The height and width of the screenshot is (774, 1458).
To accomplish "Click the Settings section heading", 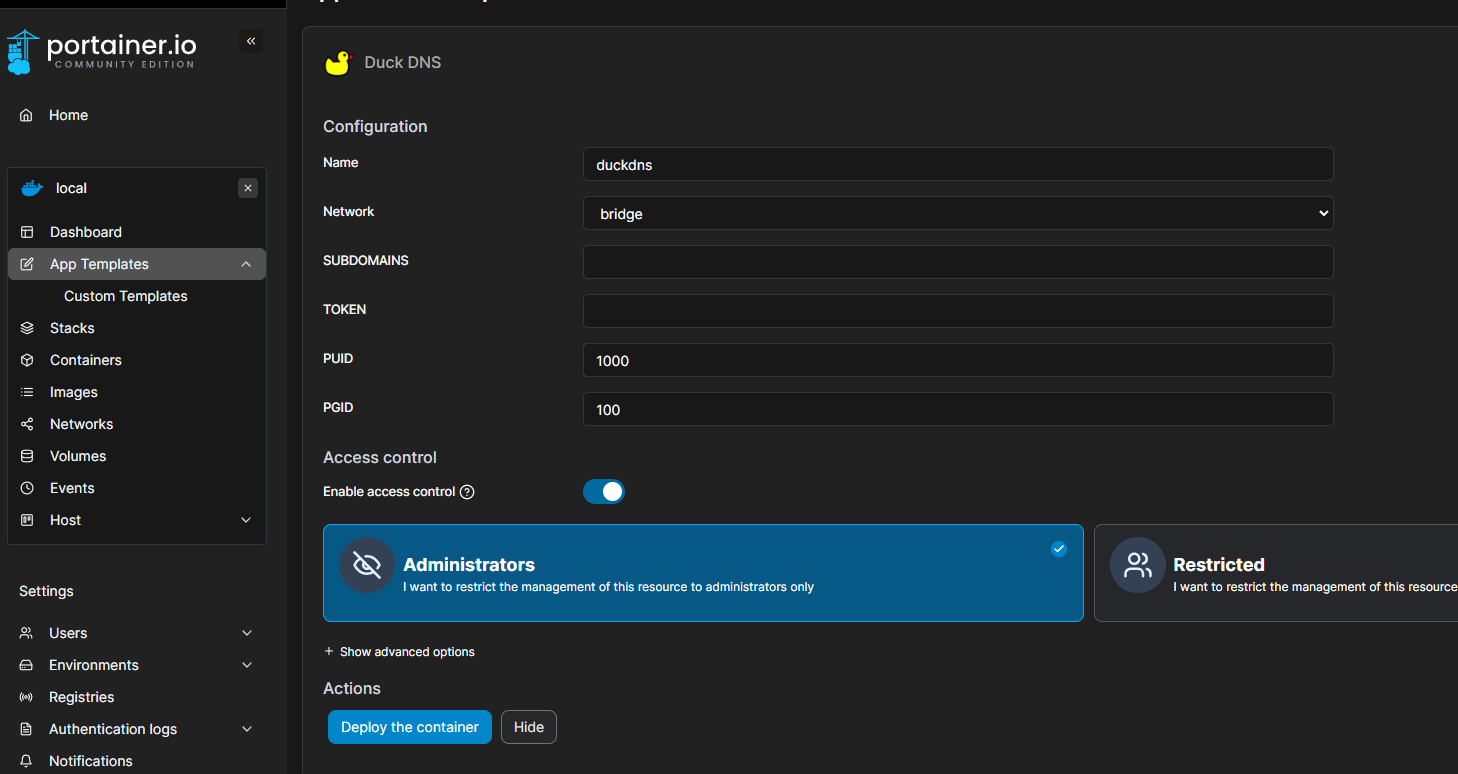I will coord(46,591).
